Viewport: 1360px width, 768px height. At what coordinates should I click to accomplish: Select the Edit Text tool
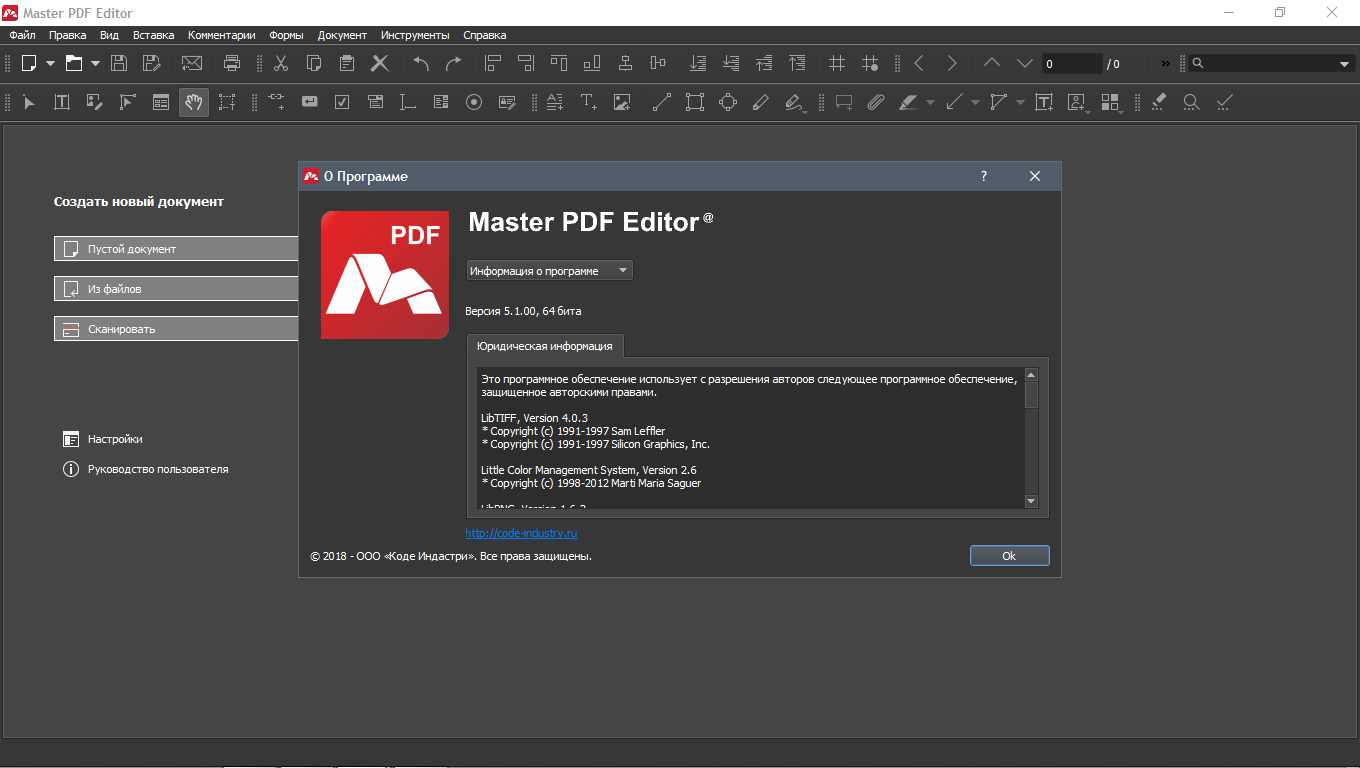point(62,102)
